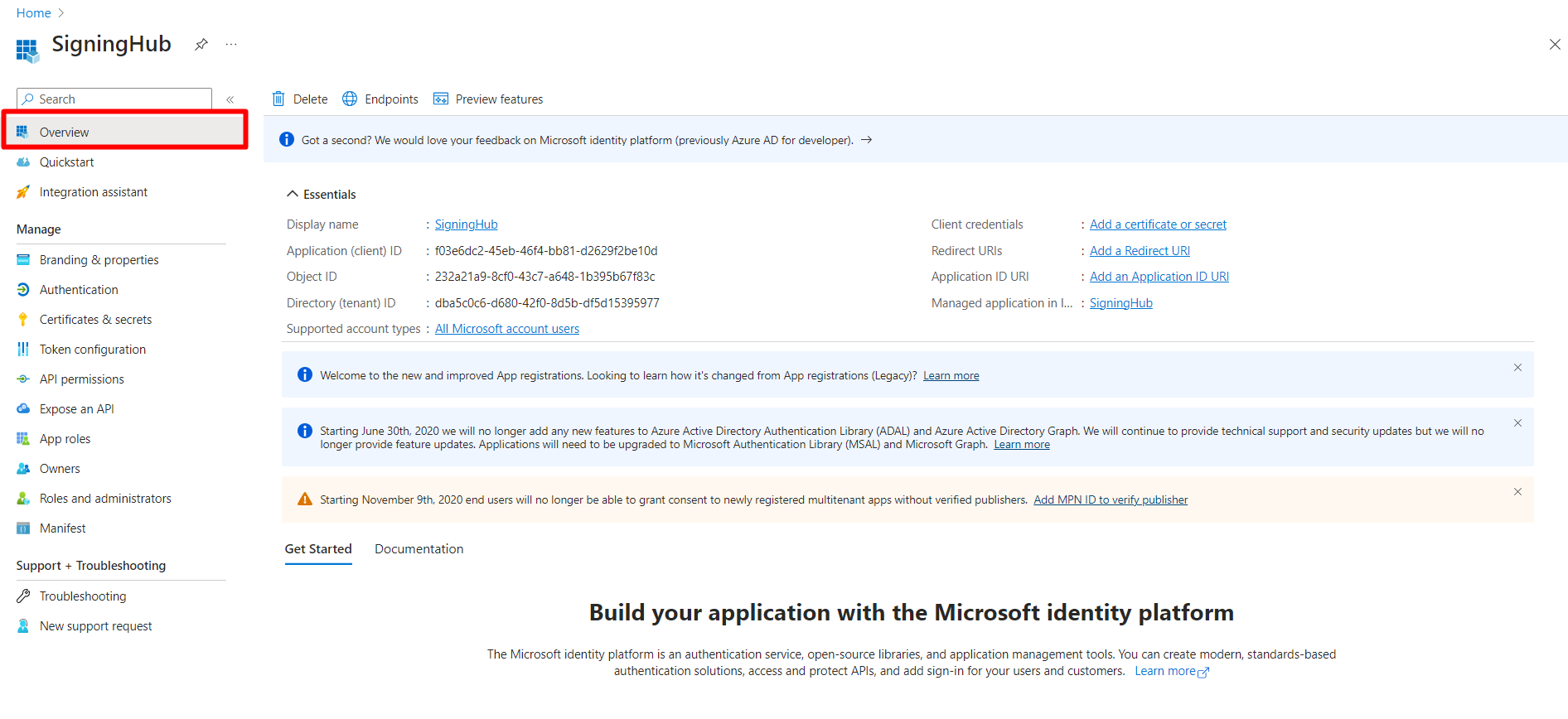Click Add a Redirect URI link
The height and width of the screenshot is (719, 1568).
(x=1140, y=251)
